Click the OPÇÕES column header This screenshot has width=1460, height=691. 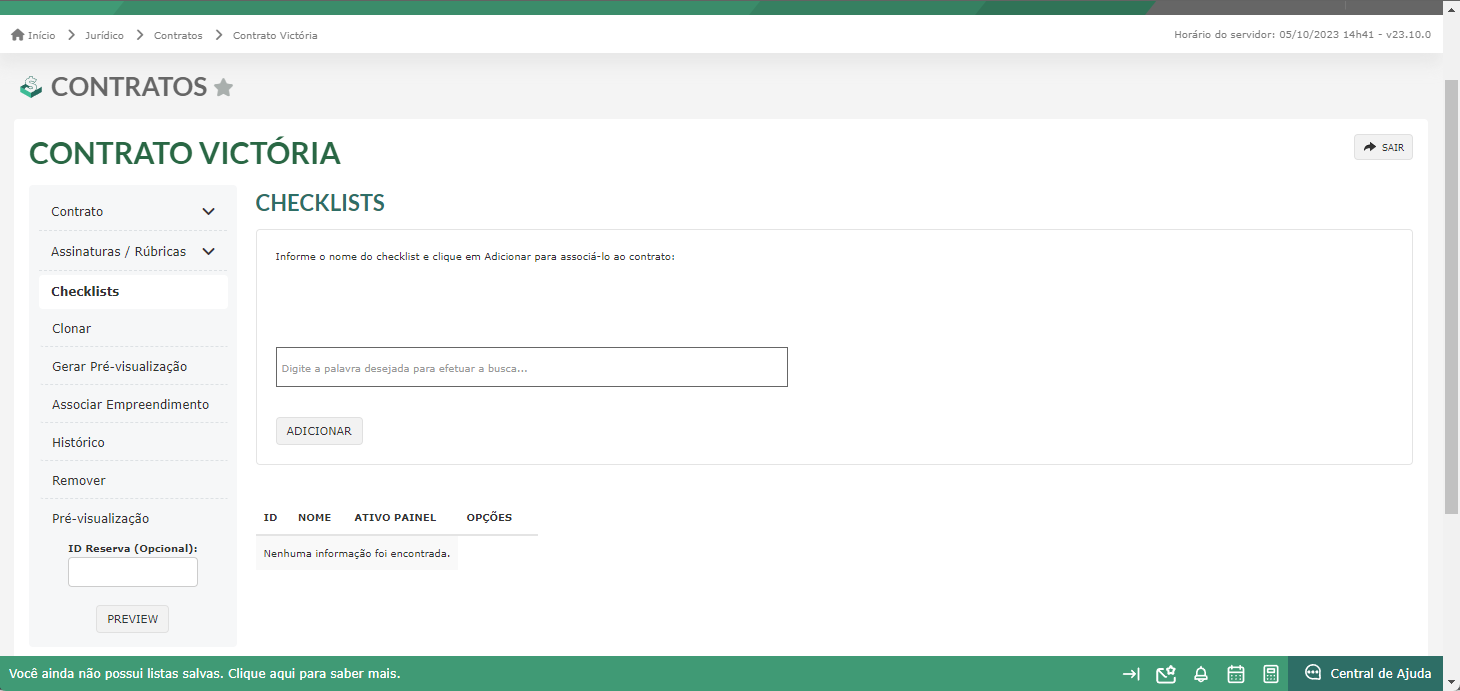(x=489, y=518)
